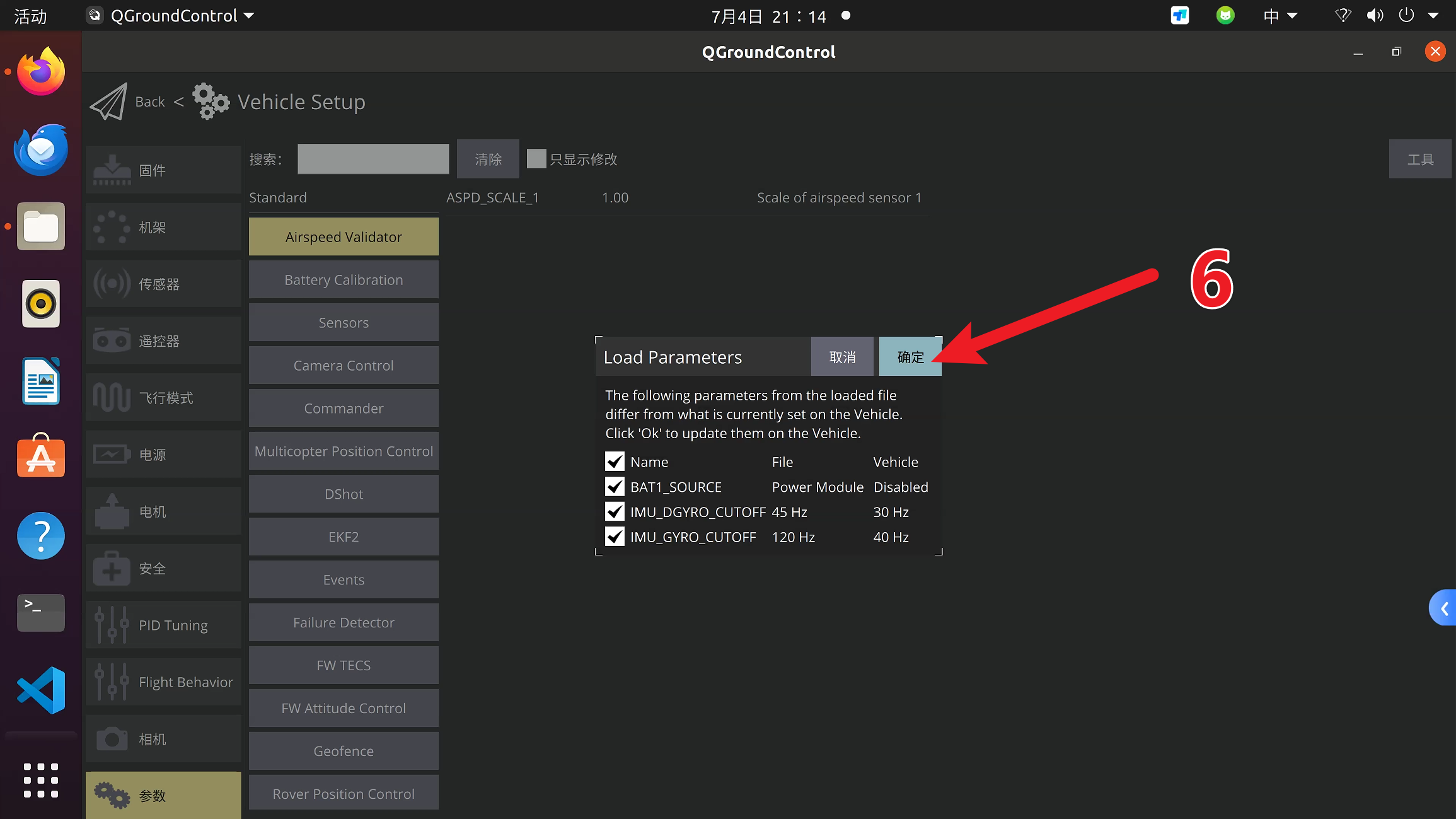
Task: Uncheck the BAT1_SOURCE parameter checkbox
Action: click(615, 487)
